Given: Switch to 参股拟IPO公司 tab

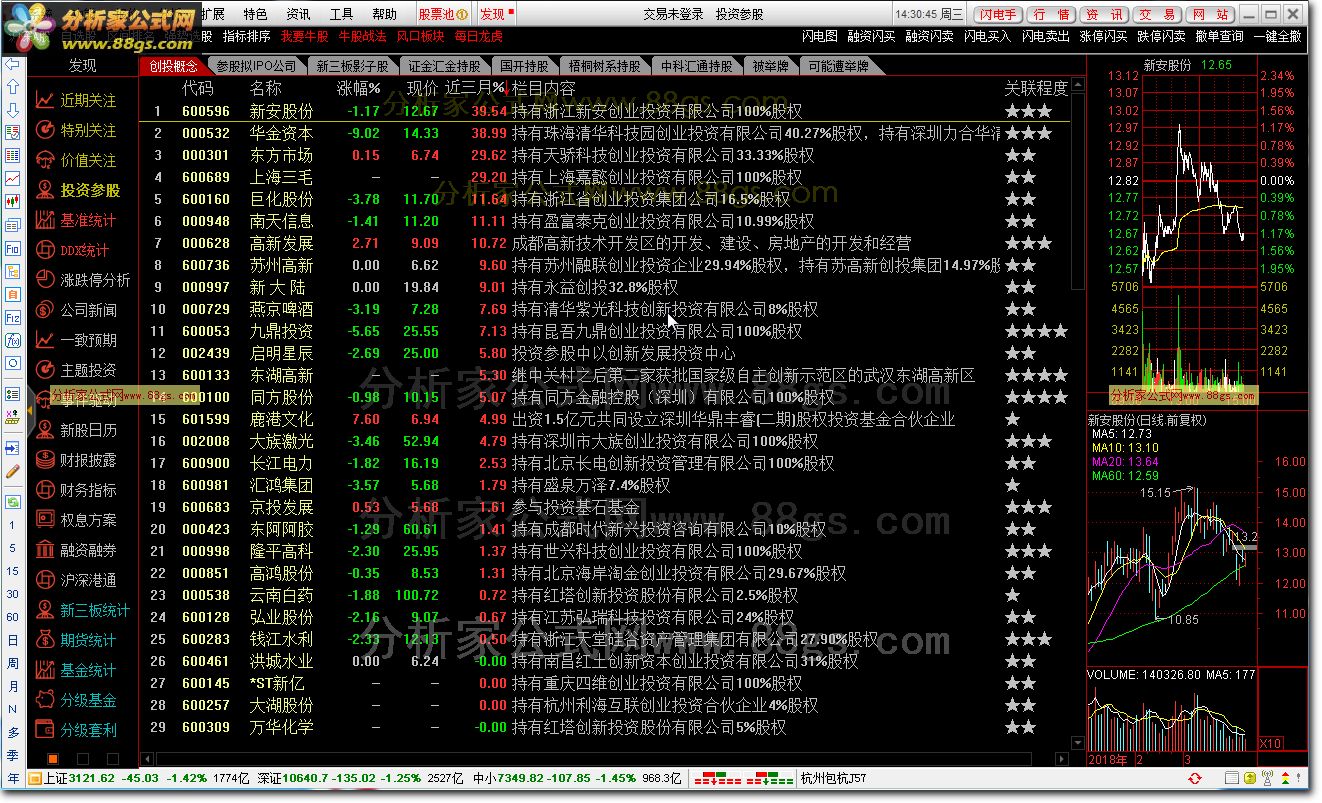Looking at the screenshot, I should tap(256, 66).
